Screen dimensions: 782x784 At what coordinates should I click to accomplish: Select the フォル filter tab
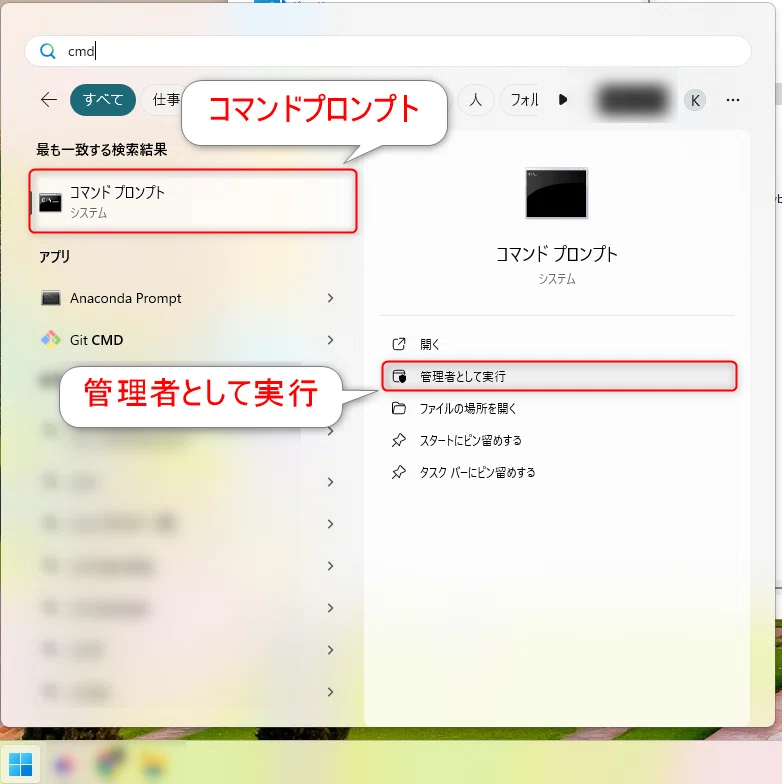pyautogui.click(x=521, y=100)
